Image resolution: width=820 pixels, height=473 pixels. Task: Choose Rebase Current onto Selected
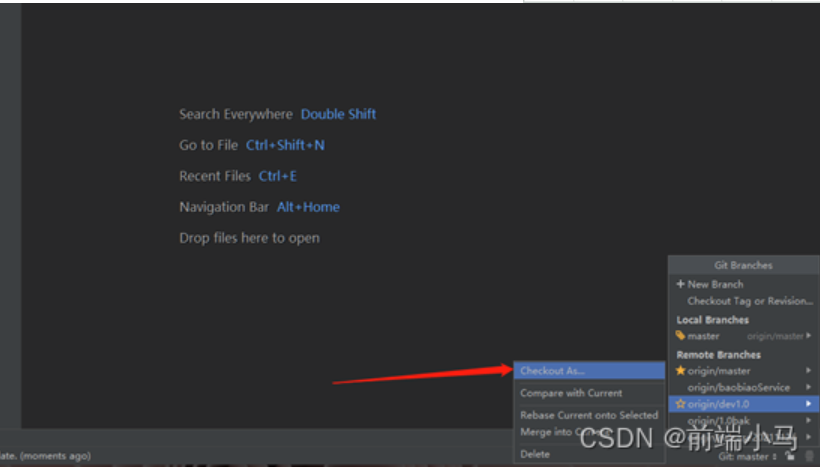pos(589,415)
